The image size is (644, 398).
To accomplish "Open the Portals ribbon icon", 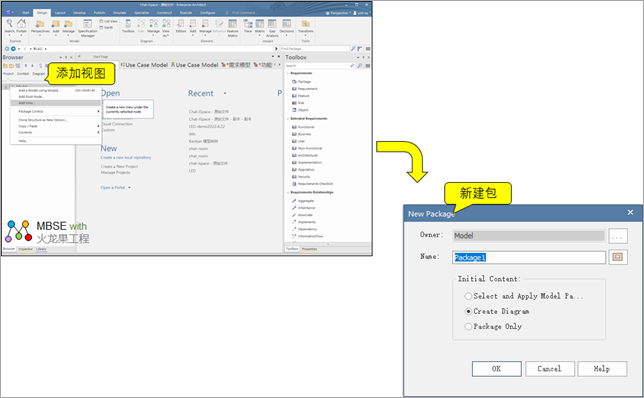I will [21, 27].
